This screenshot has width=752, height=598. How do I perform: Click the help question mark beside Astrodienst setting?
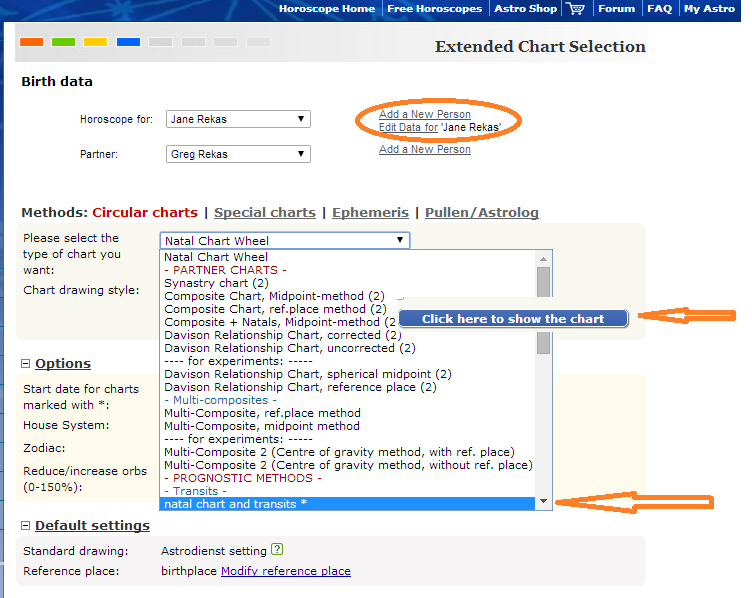(x=277, y=550)
